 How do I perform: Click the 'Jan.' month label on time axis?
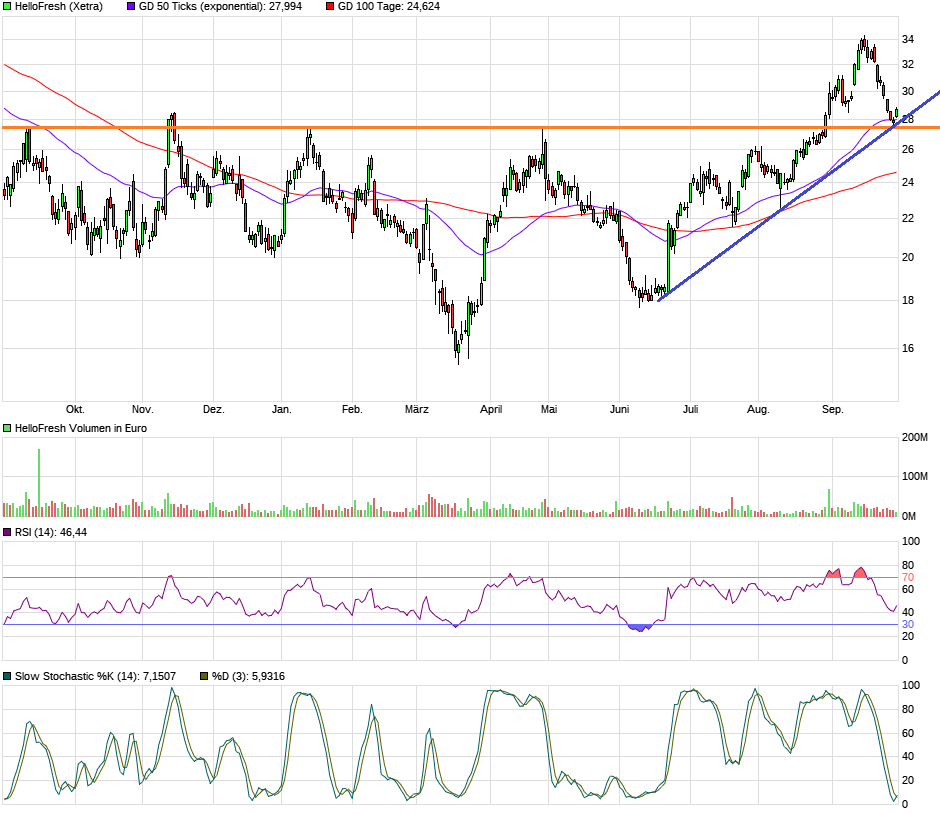(282, 409)
